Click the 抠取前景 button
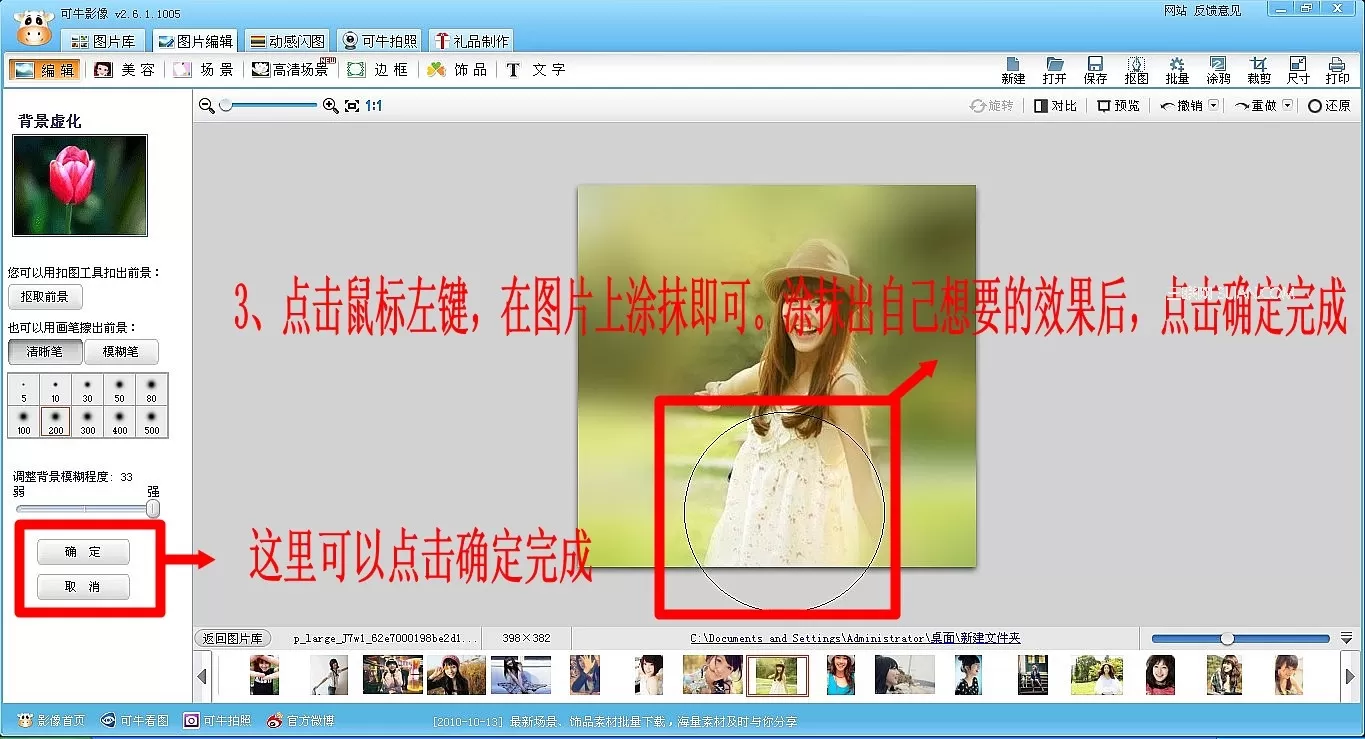This screenshot has width=1365, height=739. [45, 297]
